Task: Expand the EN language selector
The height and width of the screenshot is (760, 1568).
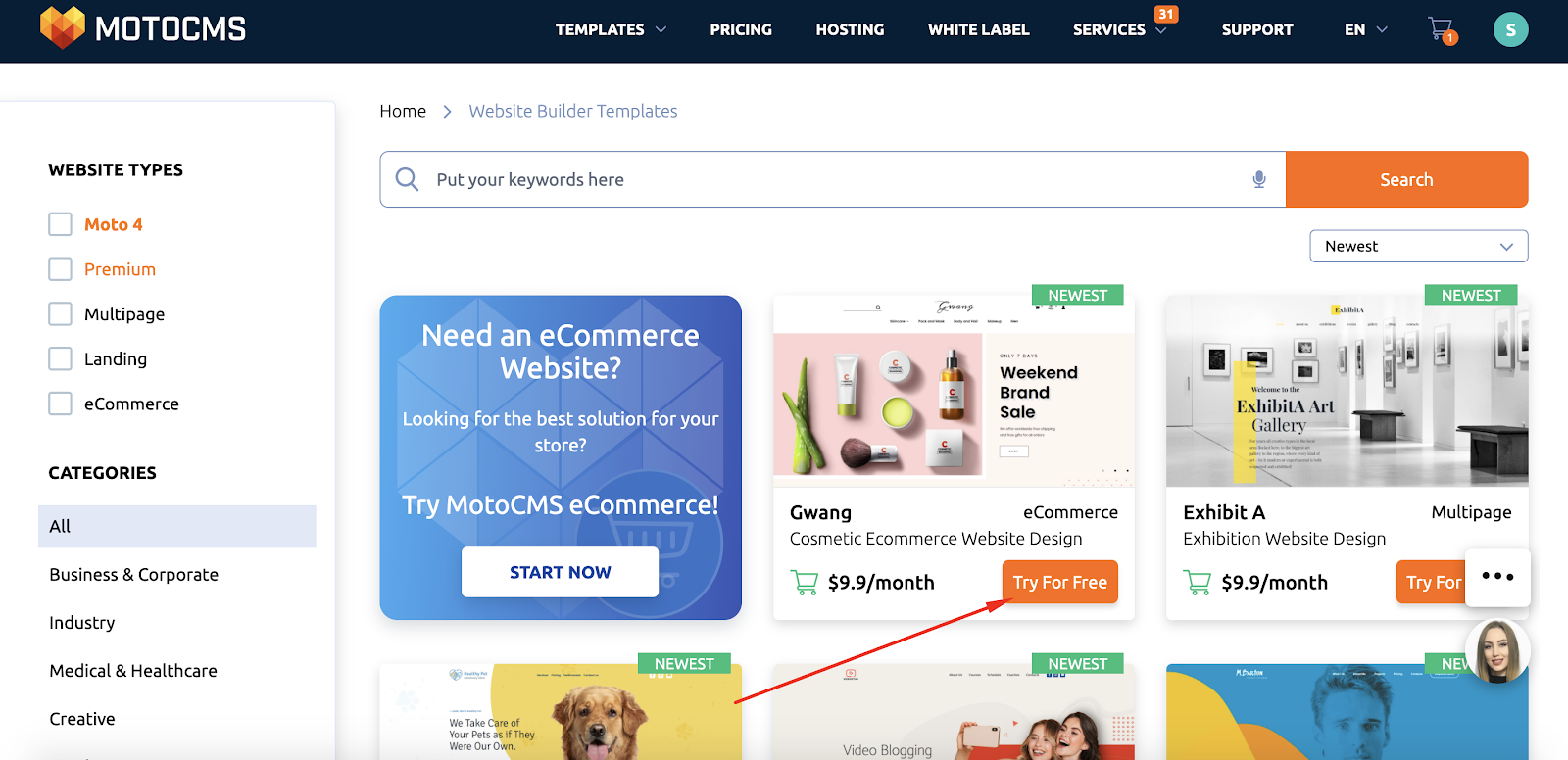Action: point(1366,29)
